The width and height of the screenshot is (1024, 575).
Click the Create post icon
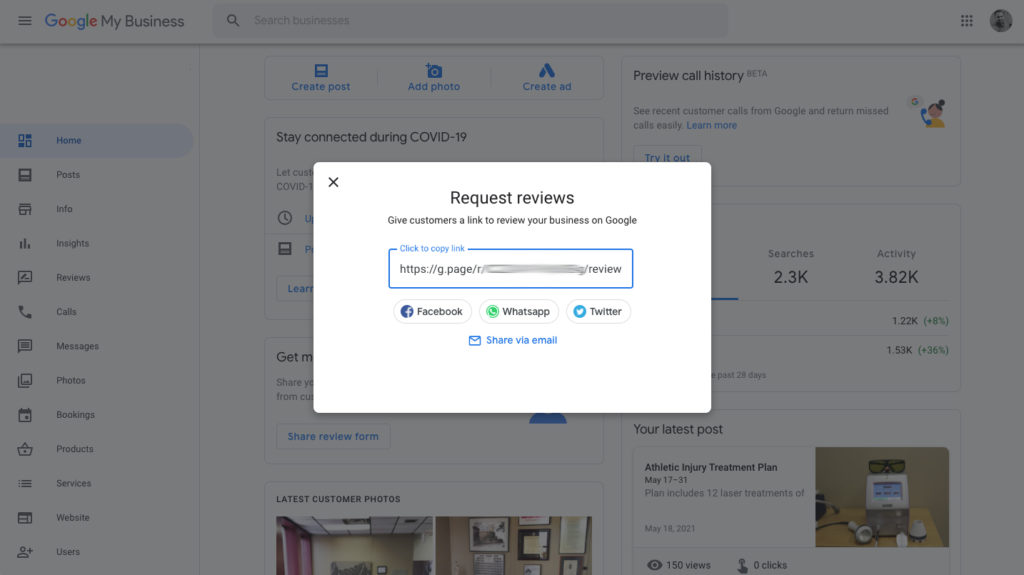click(321, 71)
